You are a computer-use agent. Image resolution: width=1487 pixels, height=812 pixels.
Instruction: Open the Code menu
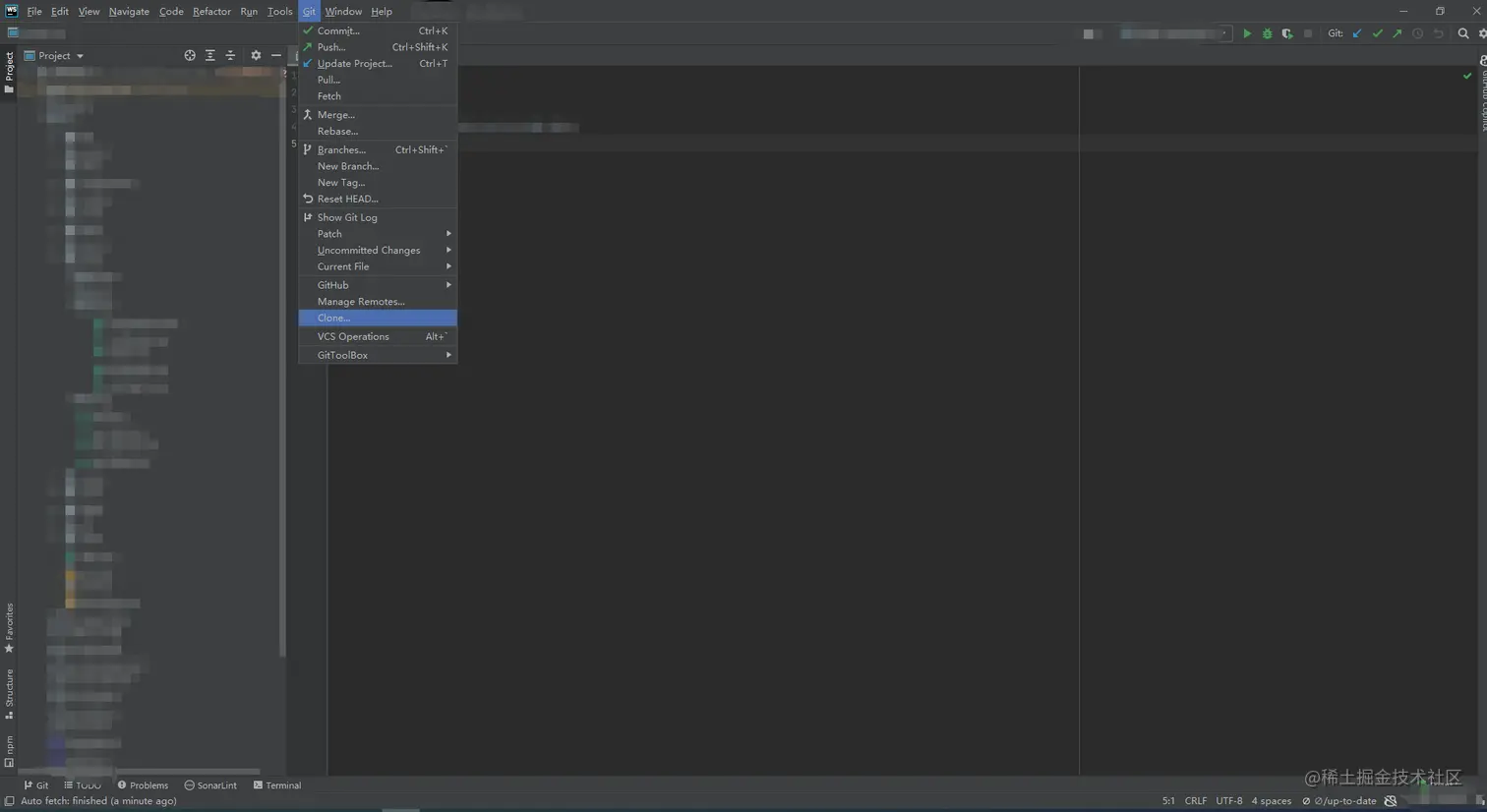tap(171, 11)
